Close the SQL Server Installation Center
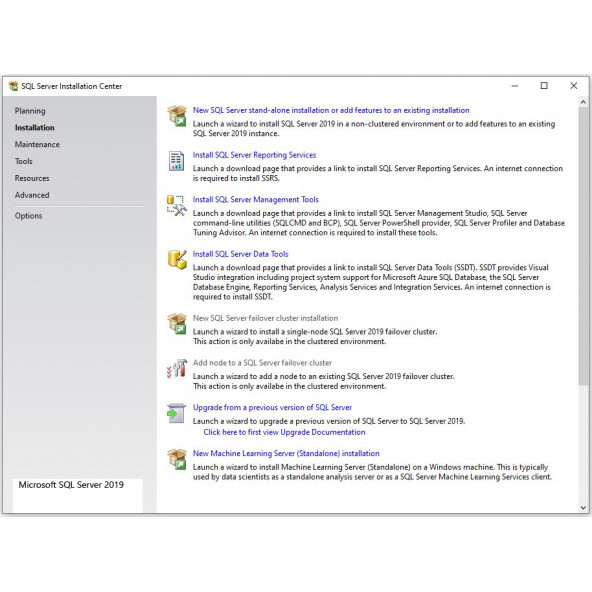The image size is (592, 592). [x=574, y=86]
